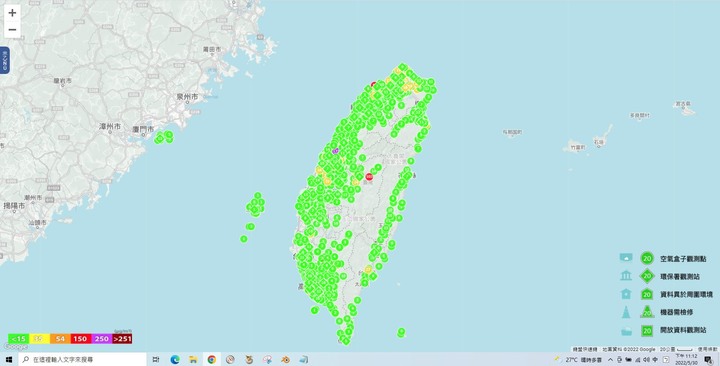Click the 開放資料觀測站 legend label
Screen dimensions: 720x366
(x=683, y=330)
